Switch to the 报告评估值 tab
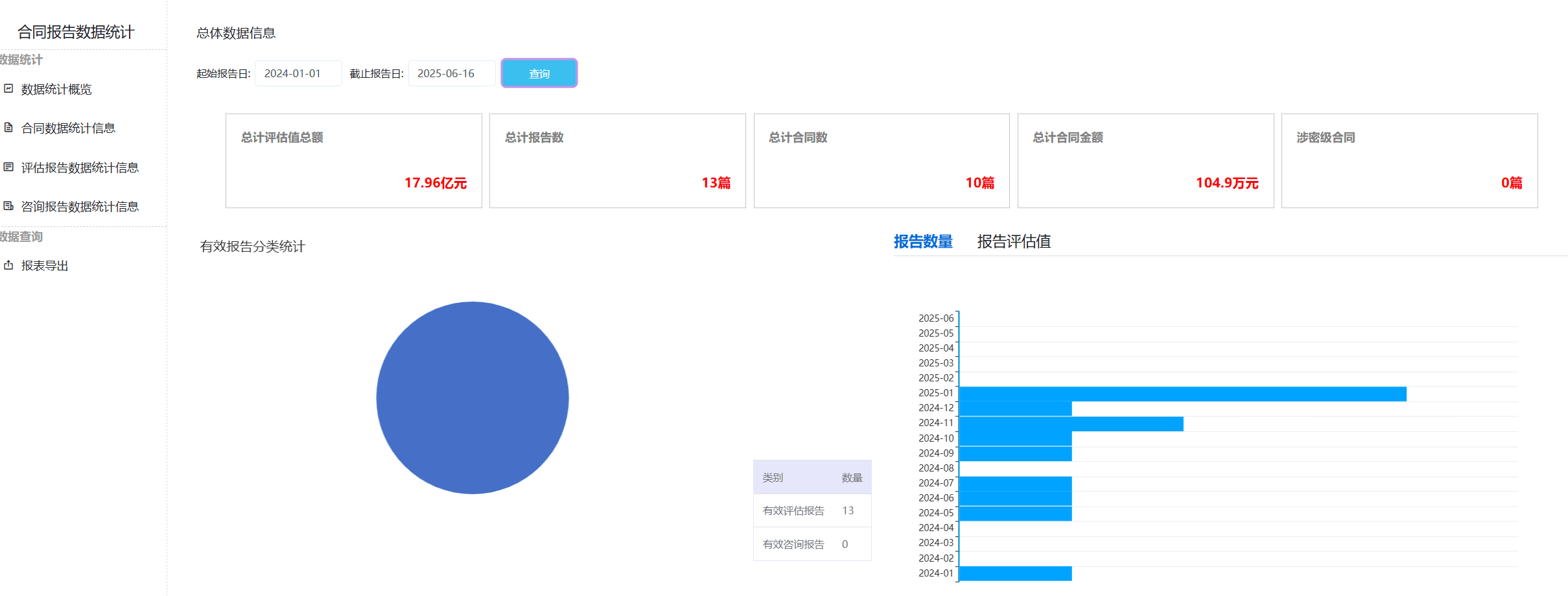The image size is (1568, 596). tap(1013, 242)
